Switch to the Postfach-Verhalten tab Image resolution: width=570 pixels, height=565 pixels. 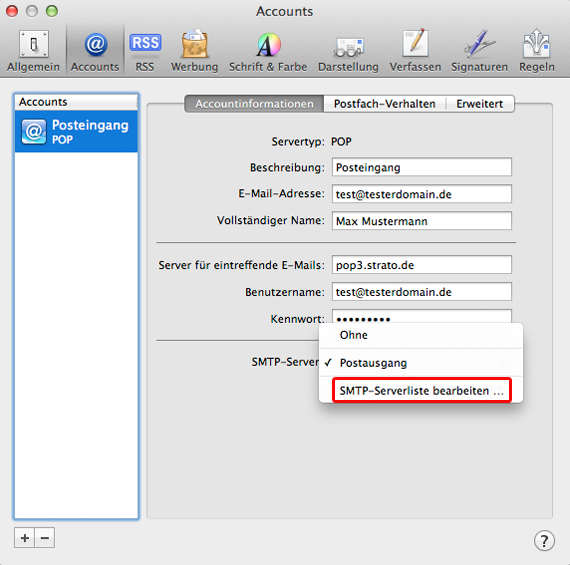[385, 104]
